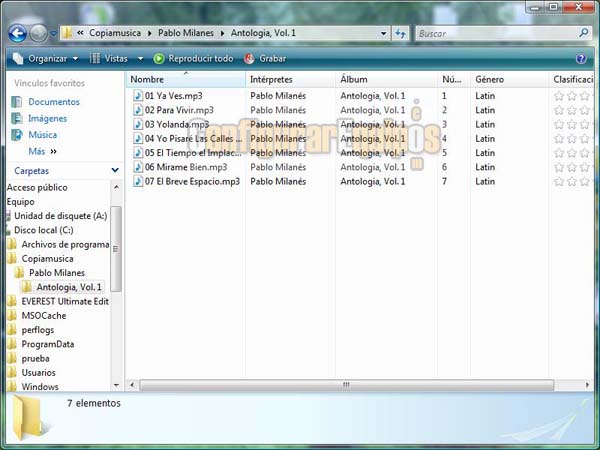Screen dimensions: 600x450
Task: Show more favorite links with Más
Action: coord(42,152)
